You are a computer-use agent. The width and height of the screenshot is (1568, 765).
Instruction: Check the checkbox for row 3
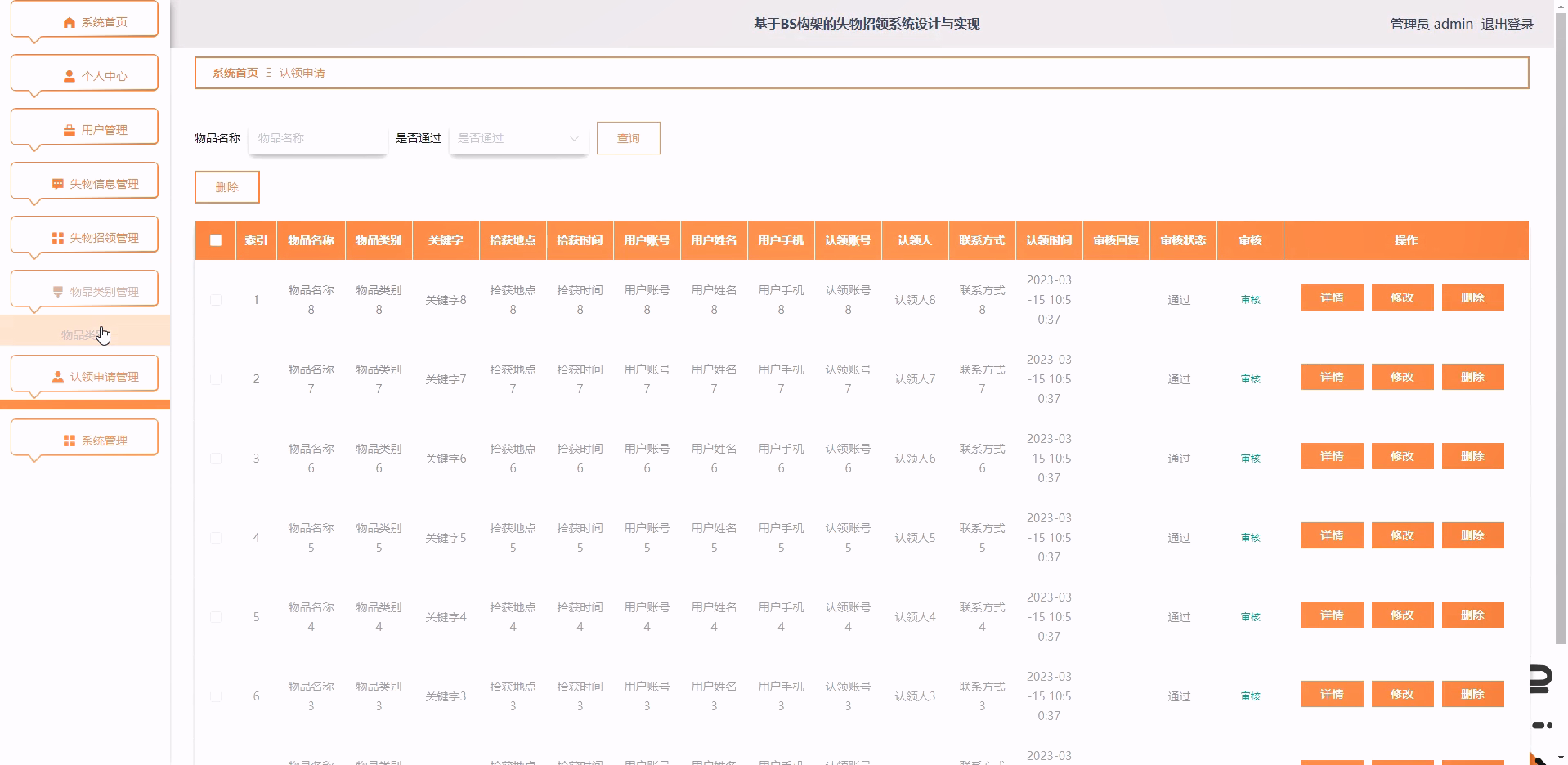click(x=216, y=459)
